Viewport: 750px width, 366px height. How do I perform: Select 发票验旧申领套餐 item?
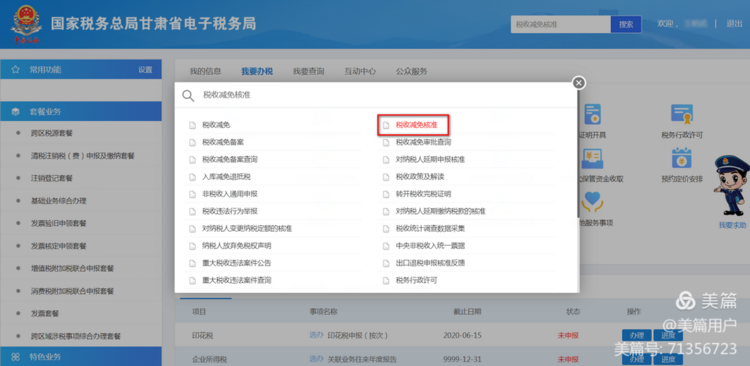pos(58,223)
